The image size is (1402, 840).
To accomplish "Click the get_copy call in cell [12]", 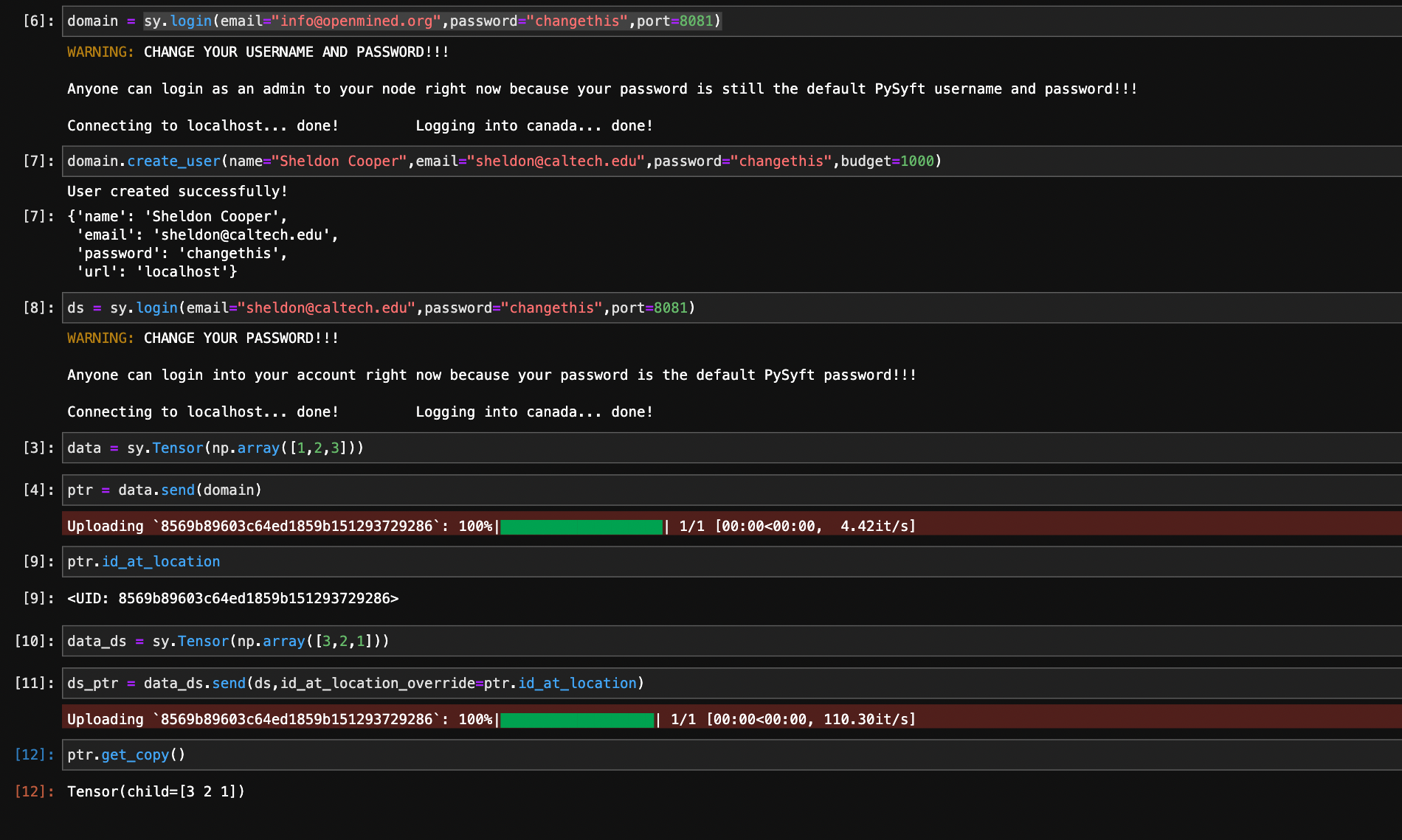I will (x=134, y=754).
